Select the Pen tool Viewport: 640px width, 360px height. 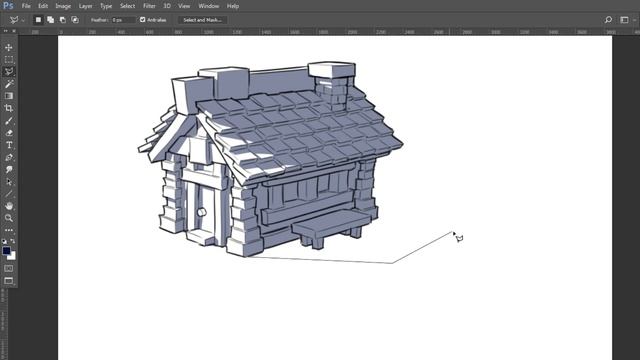click(9, 158)
